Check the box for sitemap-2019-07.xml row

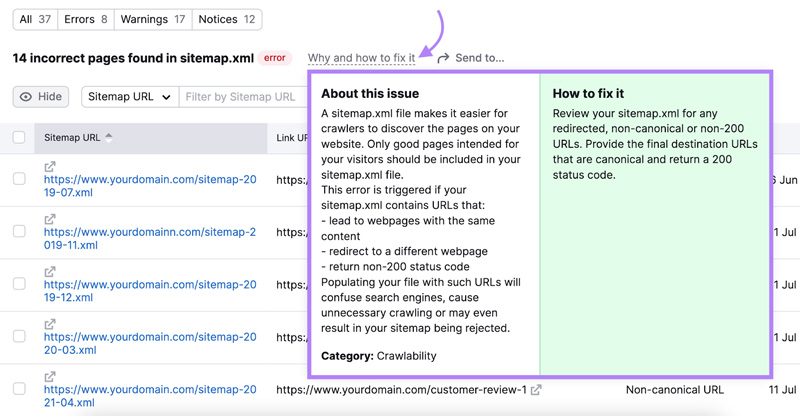coord(19,179)
